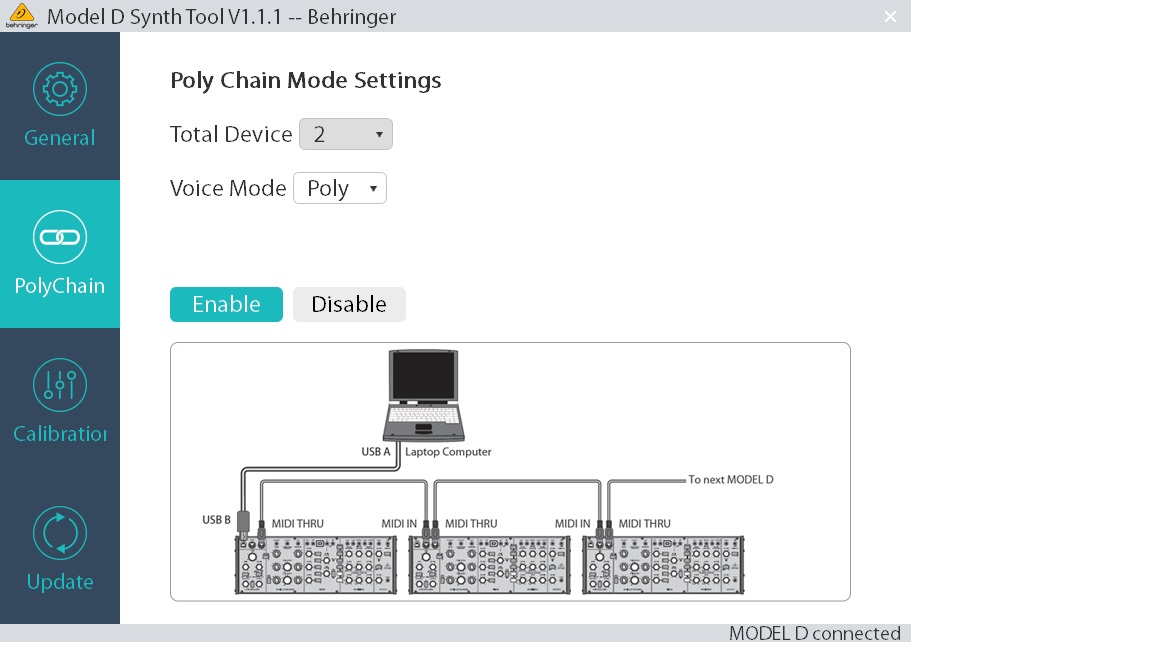Open the Voice Mode dropdown
Screen dimensions: 1152x648
340,187
